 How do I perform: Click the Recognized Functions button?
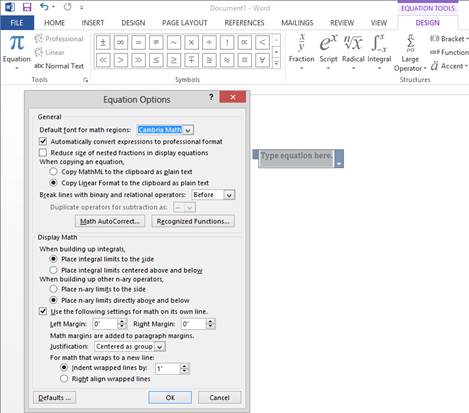pos(193,221)
